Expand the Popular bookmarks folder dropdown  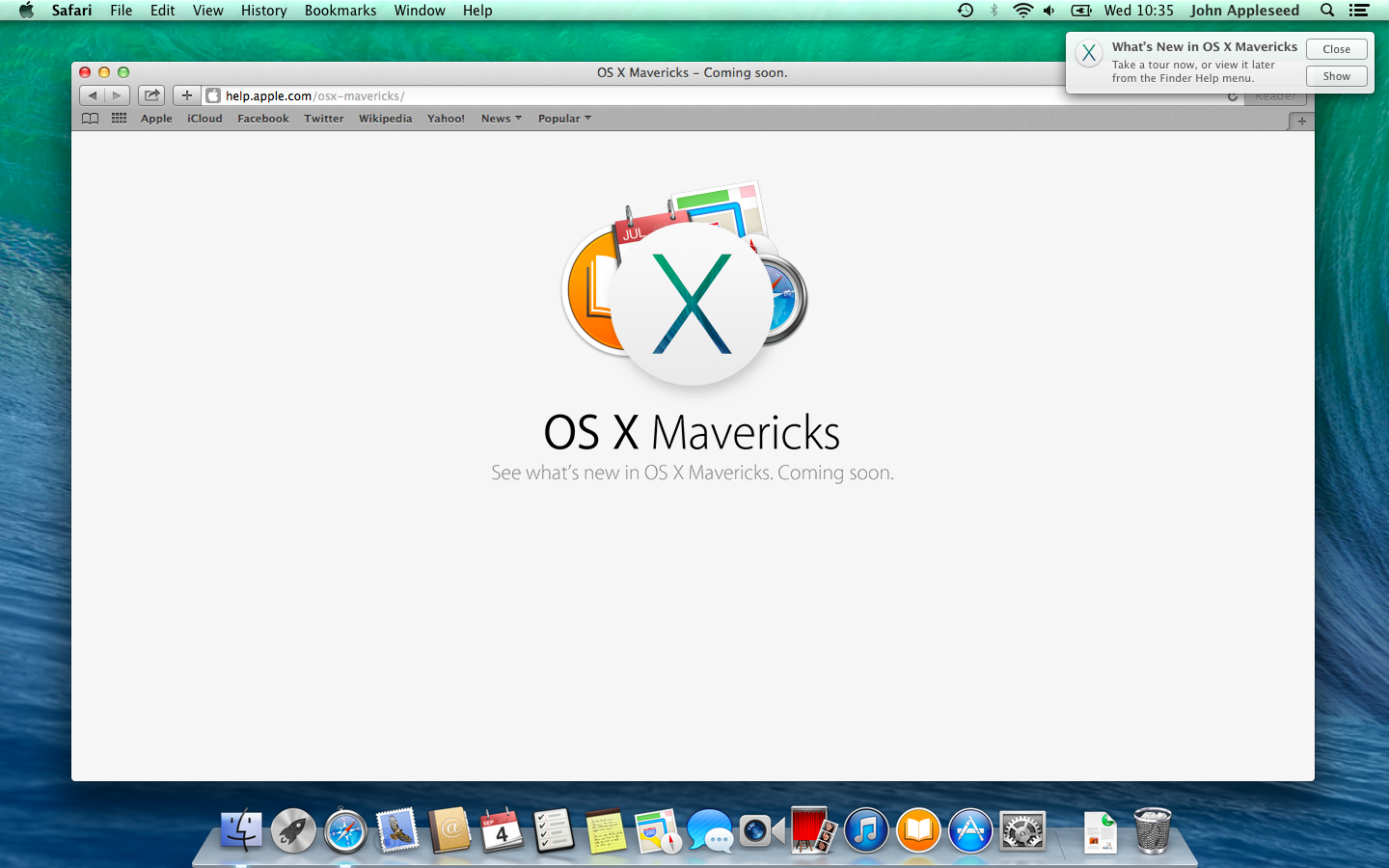[x=564, y=119]
